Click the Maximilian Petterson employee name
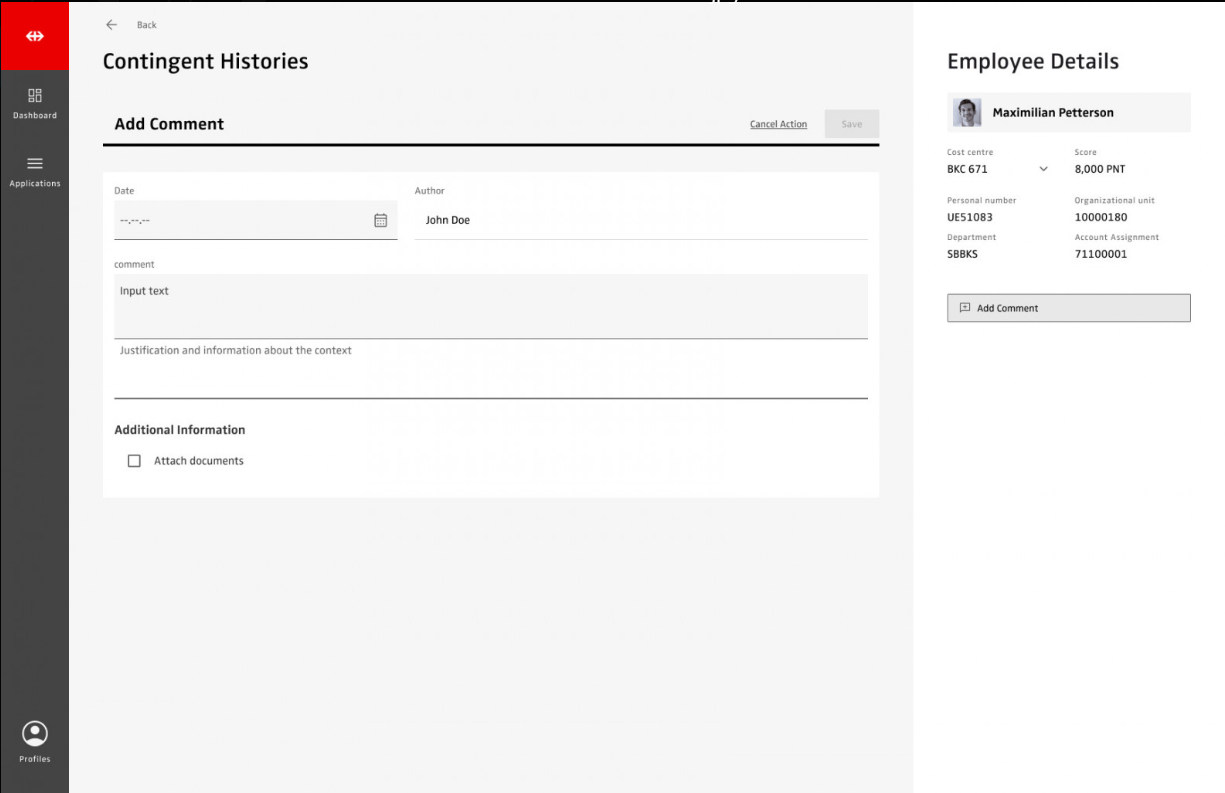This screenshot has width=1225, height=793. 1053,113
